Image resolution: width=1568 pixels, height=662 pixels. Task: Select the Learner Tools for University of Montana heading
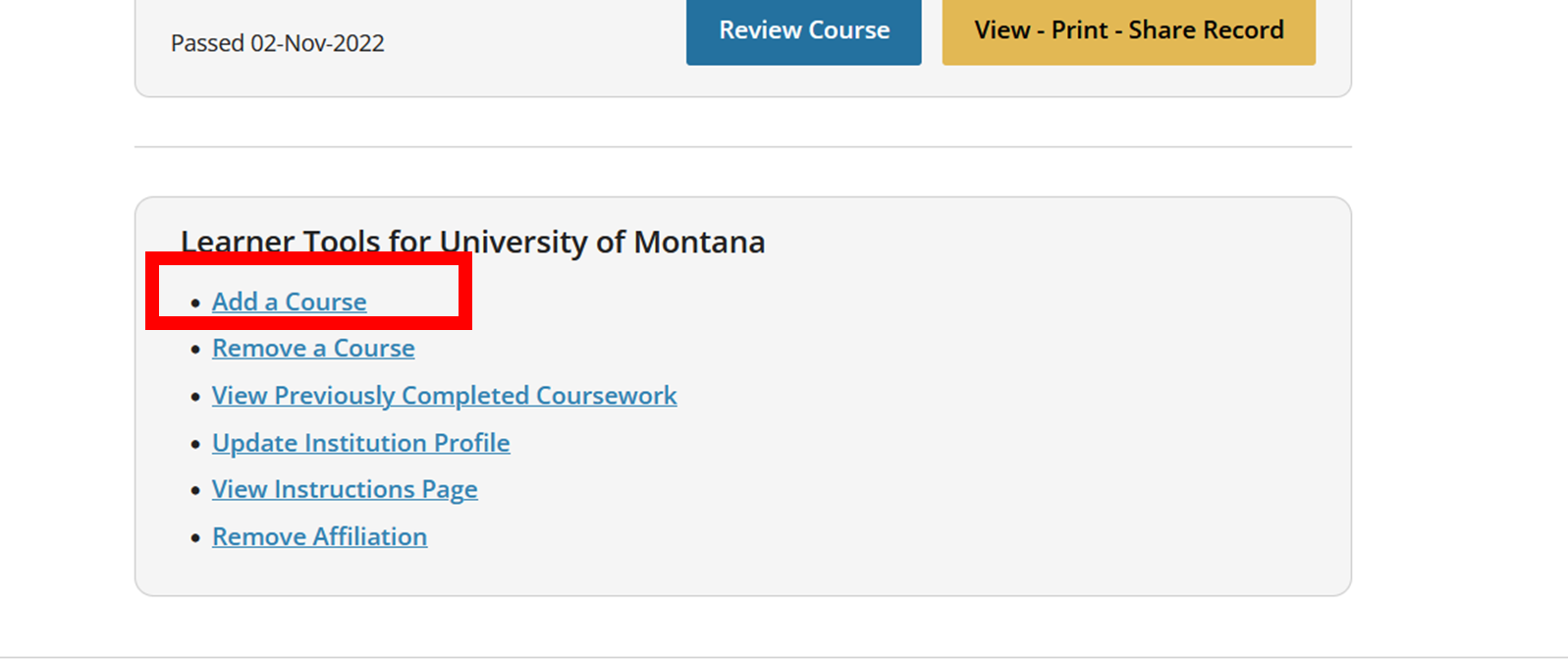click(x=472, y=242)
